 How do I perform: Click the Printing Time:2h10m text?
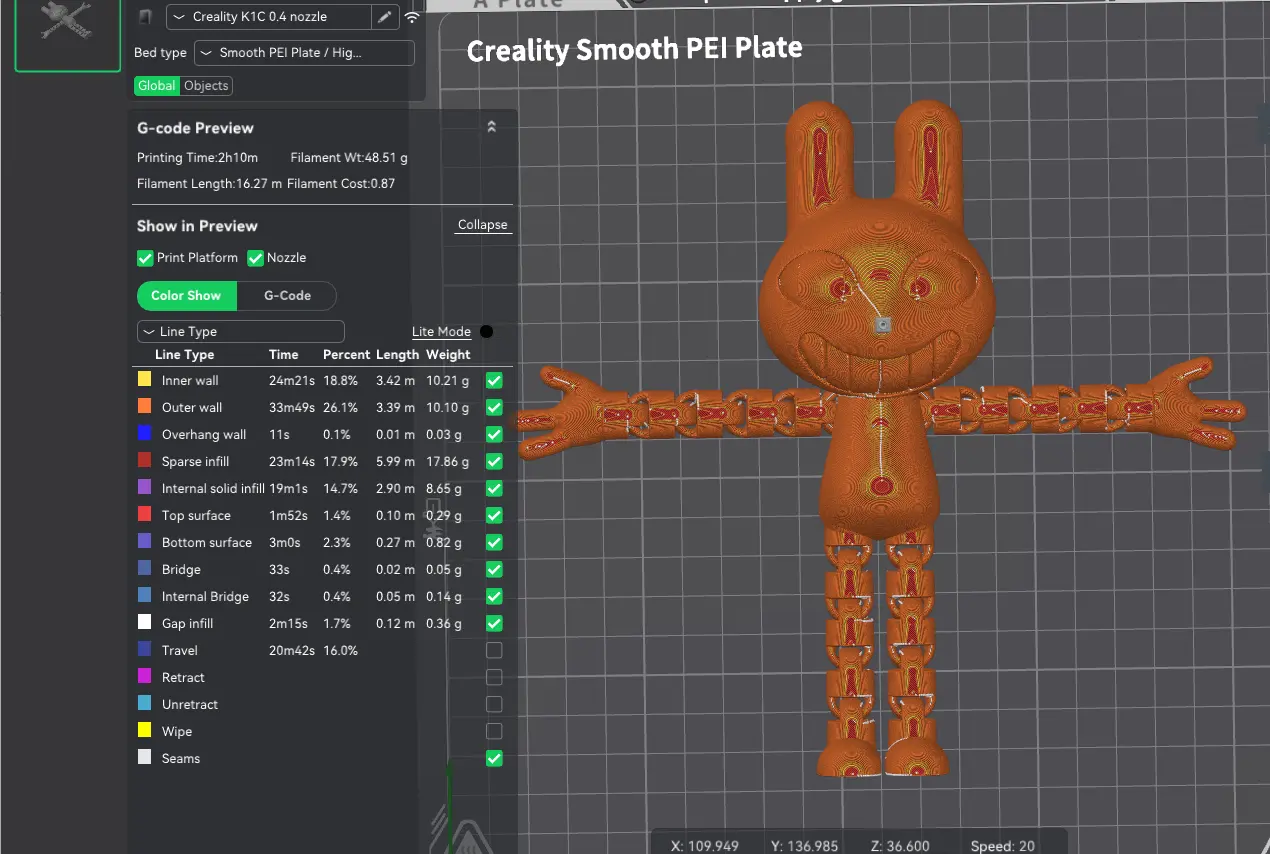click(197, 158)
